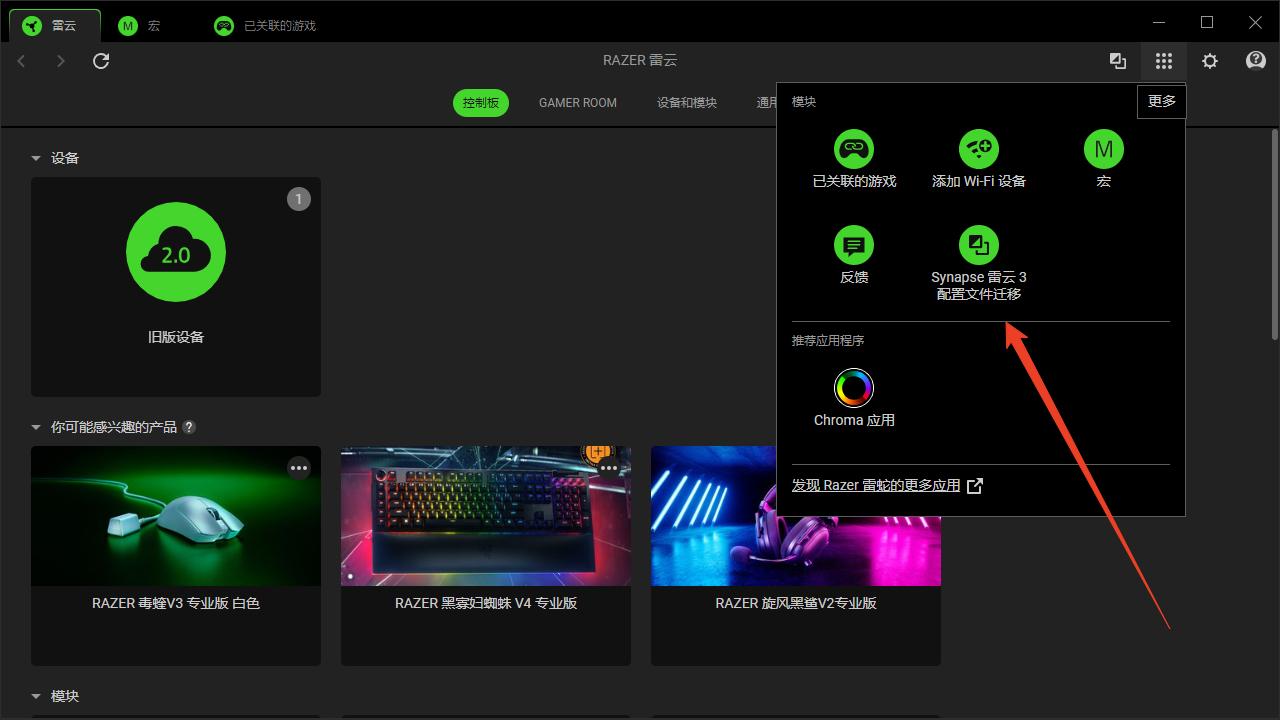Open the 宏 macro module icon
Screen dimensions: 1280x720
[1103, 149]
